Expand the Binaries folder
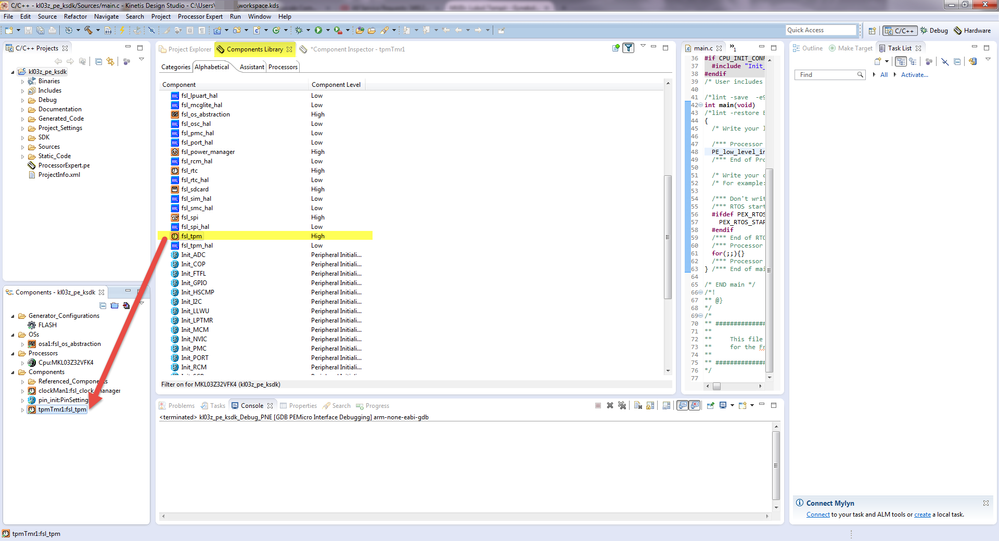The height and width of the screenshot is (541, 999). point(23,82)
